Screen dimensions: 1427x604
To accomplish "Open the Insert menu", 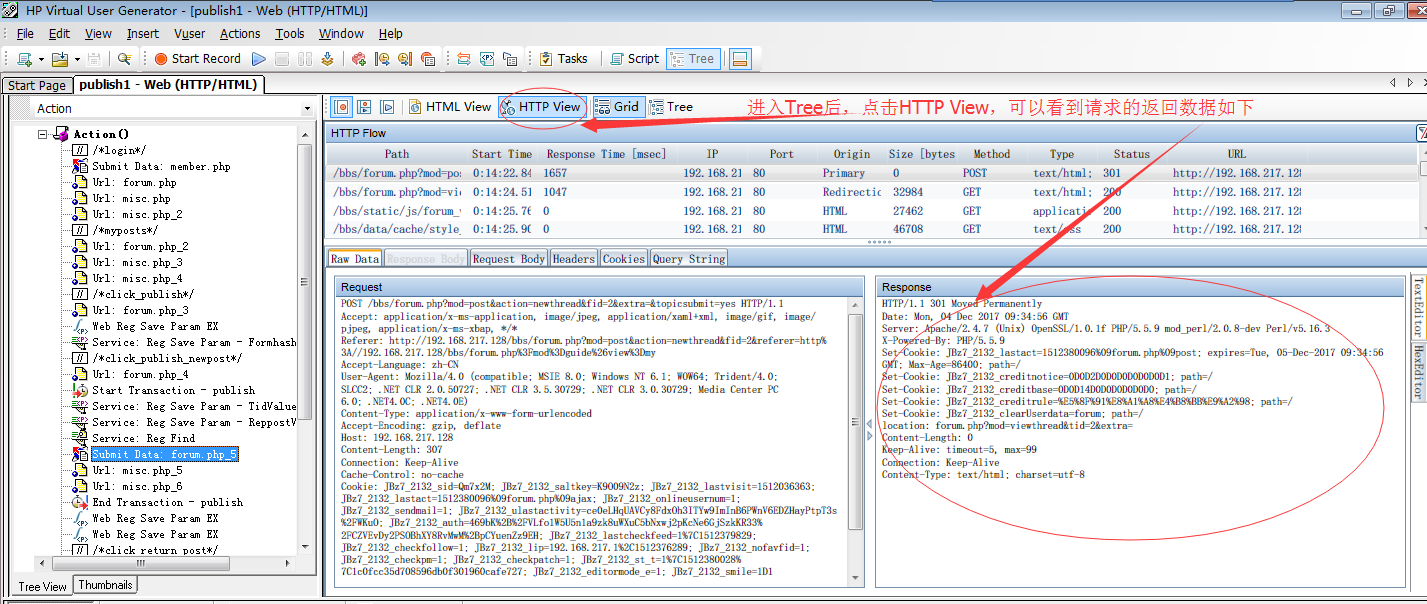I will 143,33.
